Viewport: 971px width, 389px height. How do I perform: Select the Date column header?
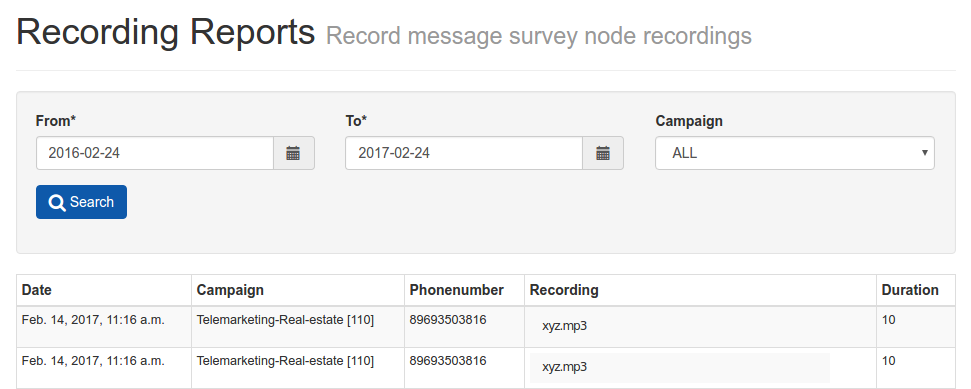click(37, 290)
